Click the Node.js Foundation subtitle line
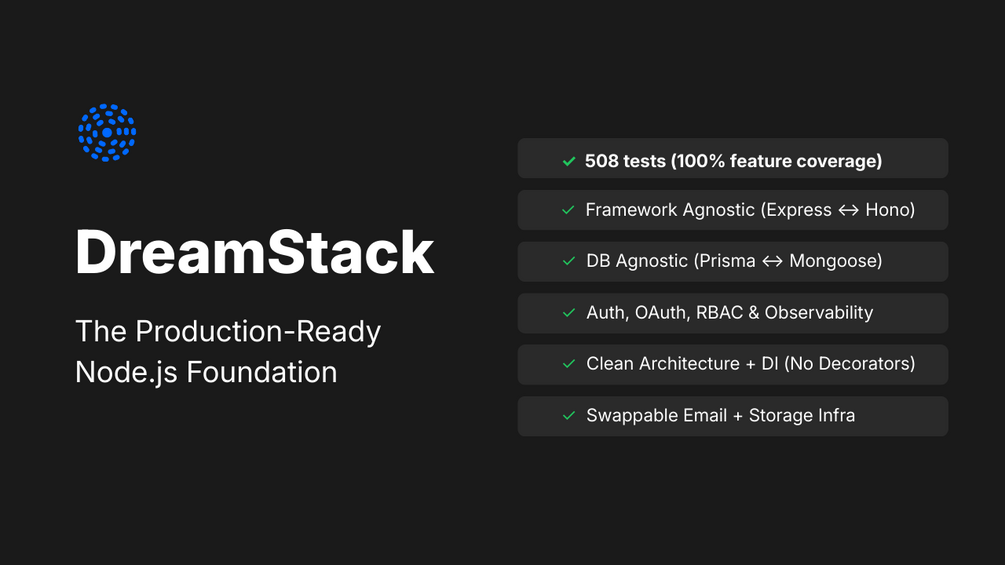 click(206, 372)
